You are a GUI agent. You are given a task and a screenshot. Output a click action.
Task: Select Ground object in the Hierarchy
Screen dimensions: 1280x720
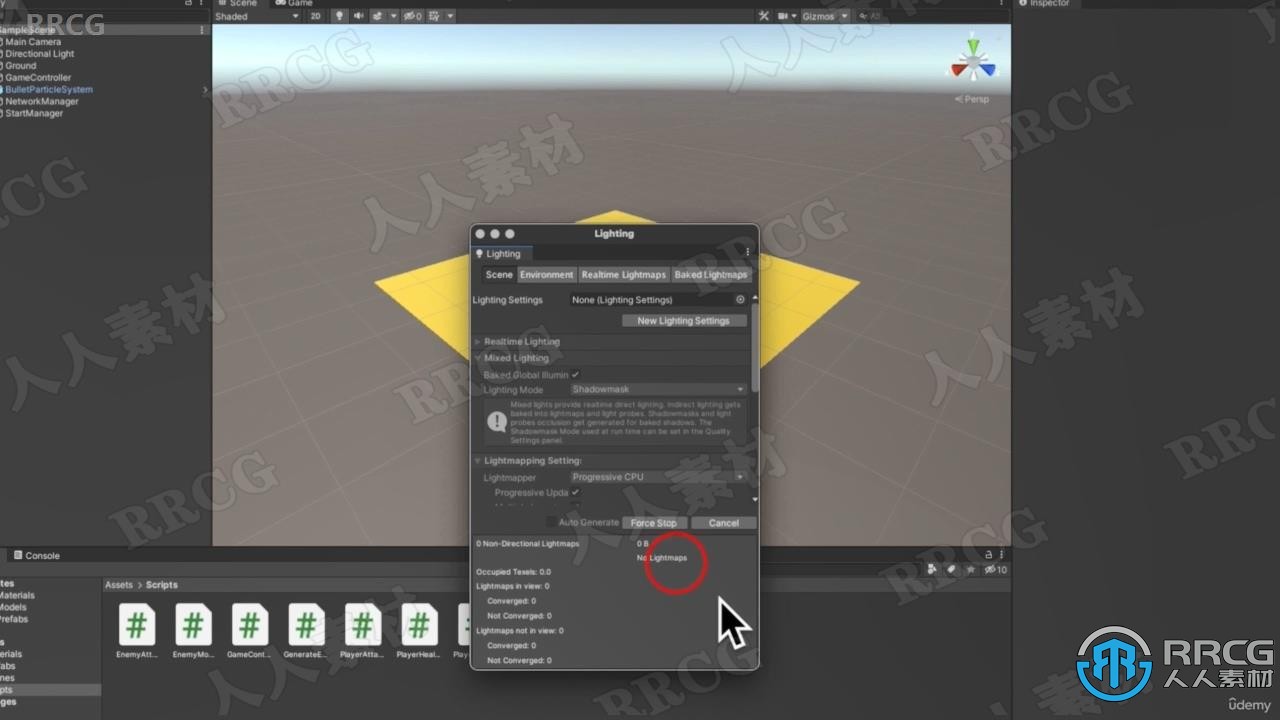click(x=21, y=66)
